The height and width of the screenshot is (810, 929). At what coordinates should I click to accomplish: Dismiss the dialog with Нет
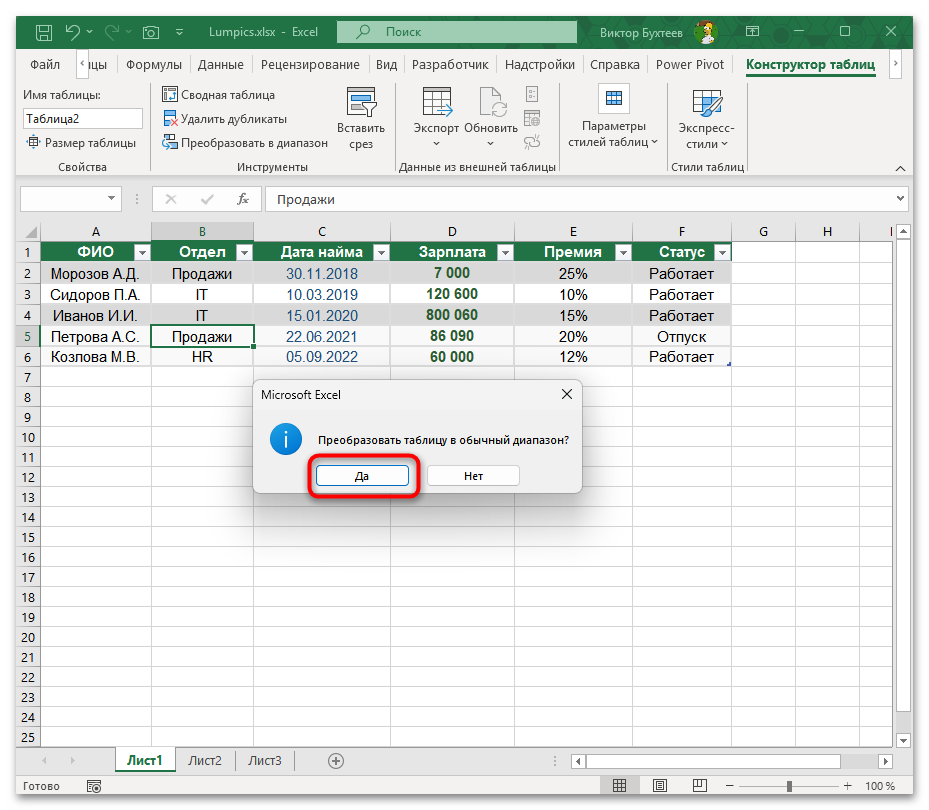click(472, 475)
